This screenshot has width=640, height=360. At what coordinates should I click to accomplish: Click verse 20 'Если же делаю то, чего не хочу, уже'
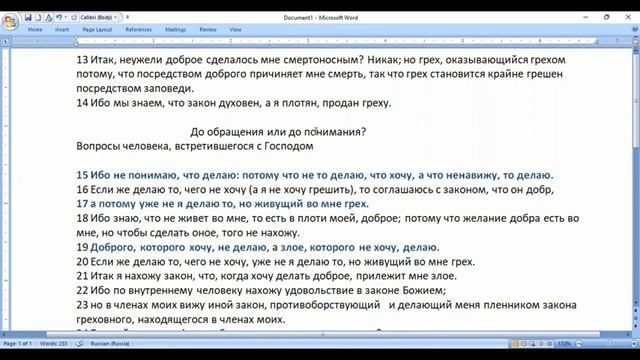[276, 261]
